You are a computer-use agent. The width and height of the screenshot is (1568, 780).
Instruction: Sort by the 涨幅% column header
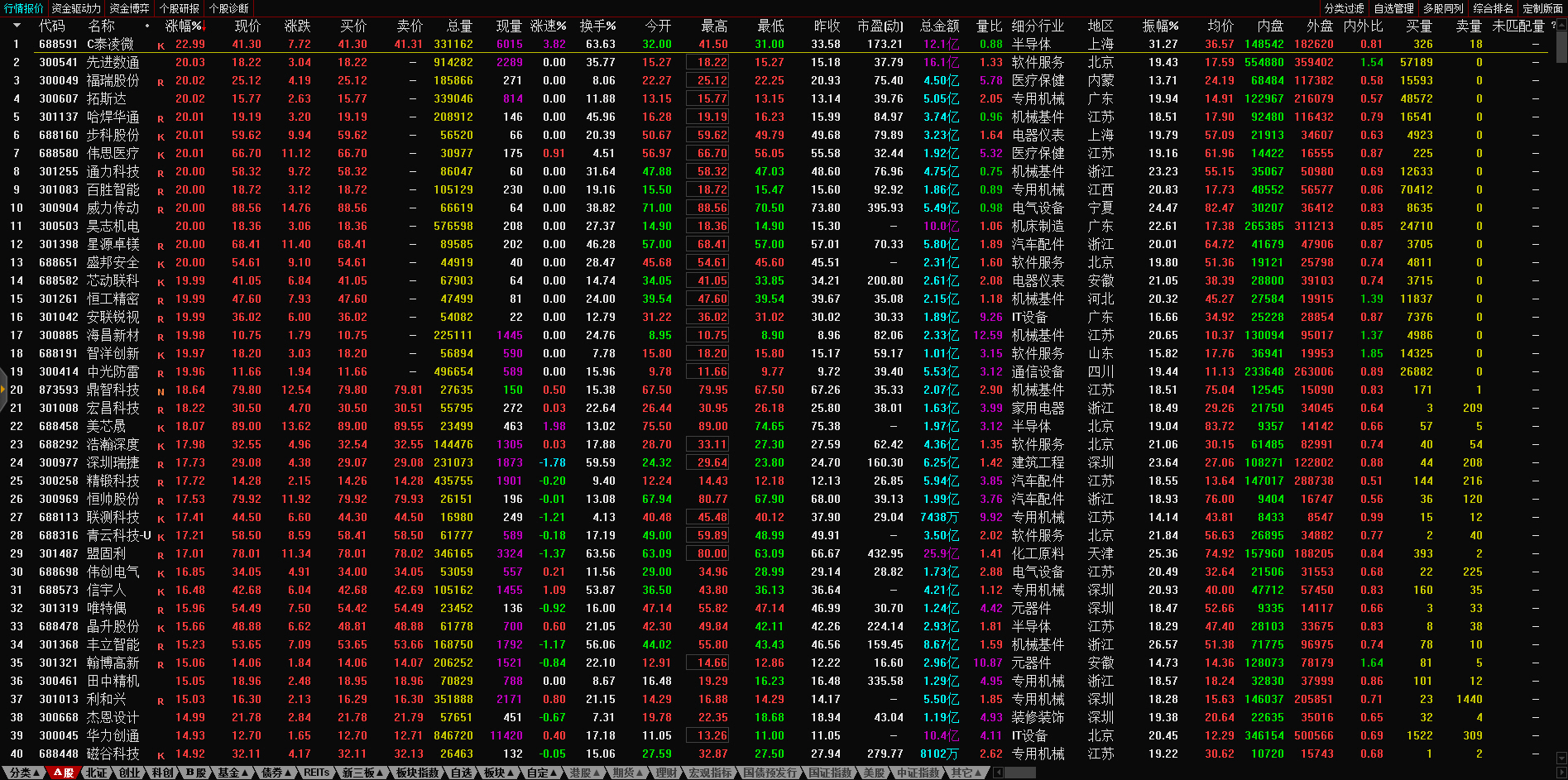[183, 26]
